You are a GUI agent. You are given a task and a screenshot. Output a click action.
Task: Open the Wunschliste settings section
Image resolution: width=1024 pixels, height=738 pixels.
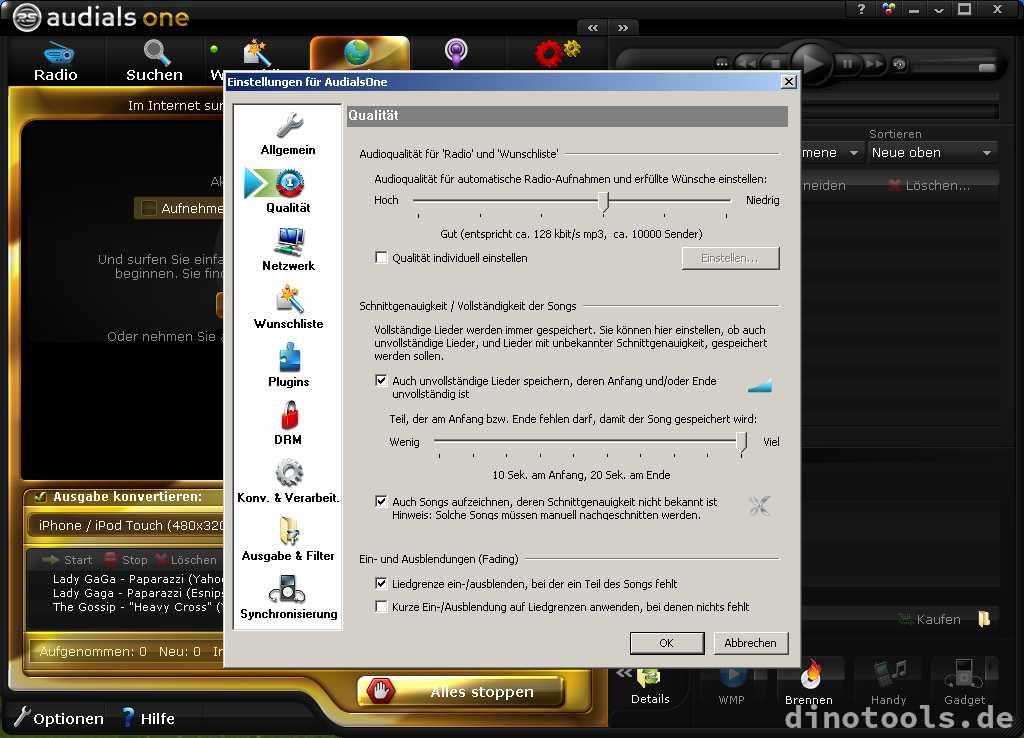point(288,307)
